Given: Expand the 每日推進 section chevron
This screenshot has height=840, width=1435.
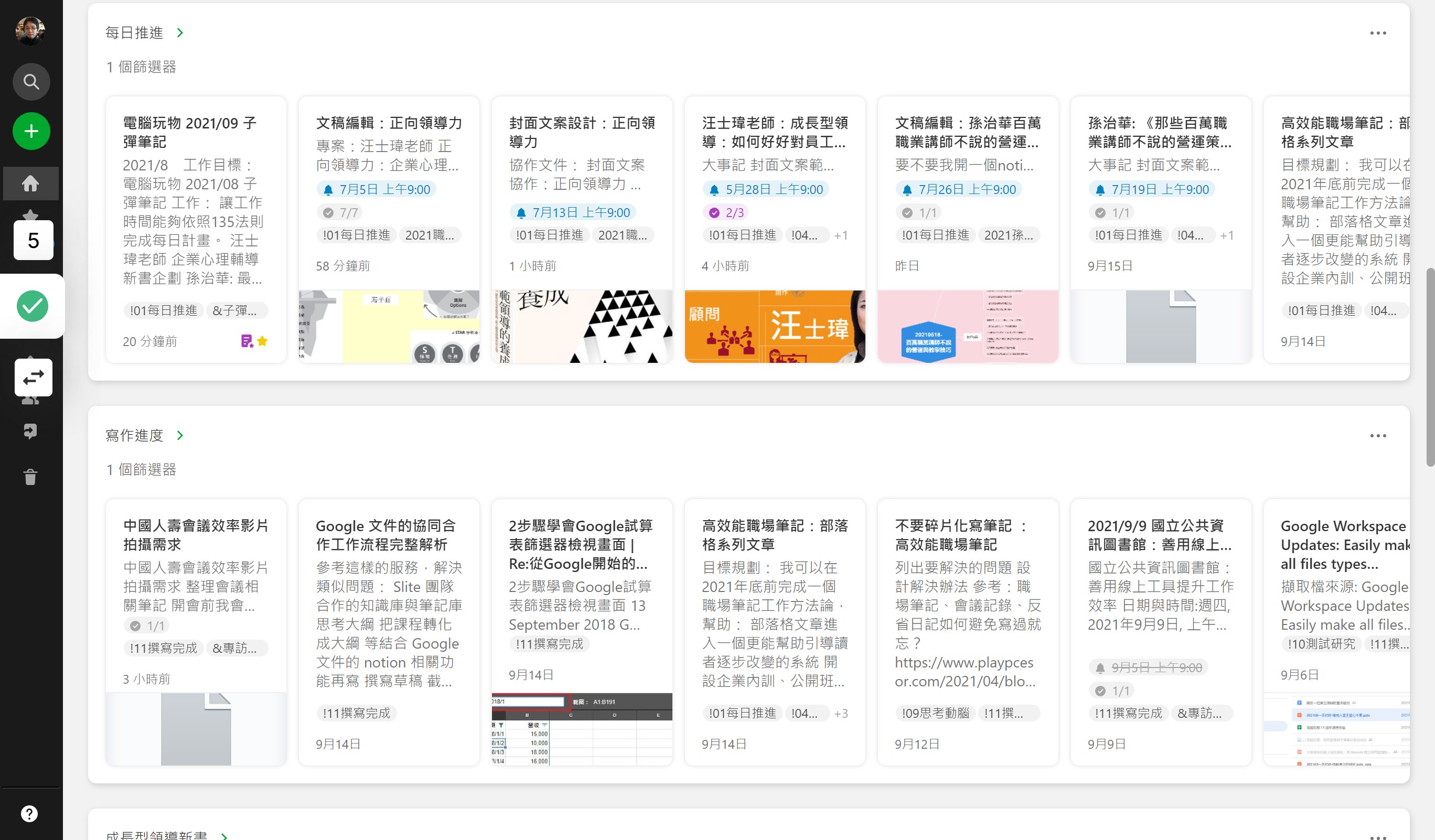Looking at the screenshot, I should coord(180,33).
